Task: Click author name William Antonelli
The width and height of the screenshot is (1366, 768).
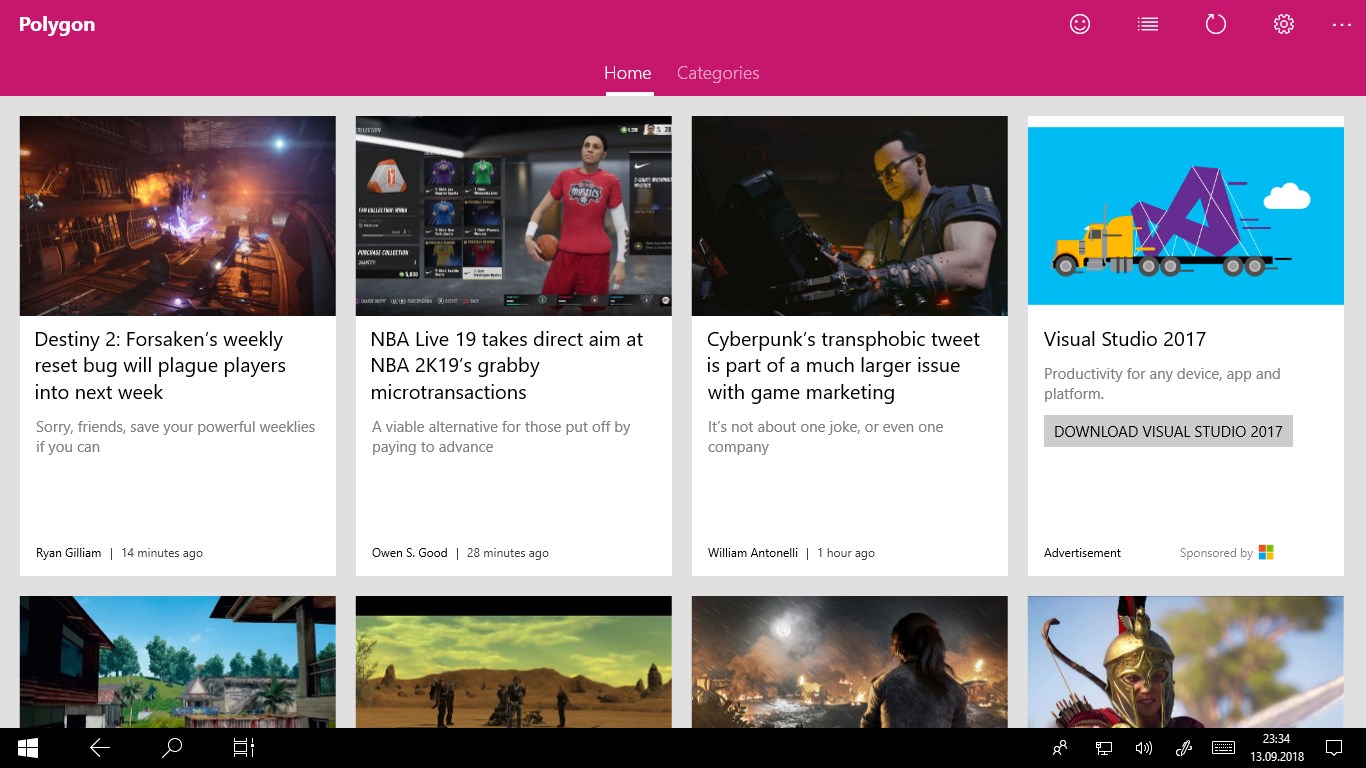Action: [x=753, y=553]
